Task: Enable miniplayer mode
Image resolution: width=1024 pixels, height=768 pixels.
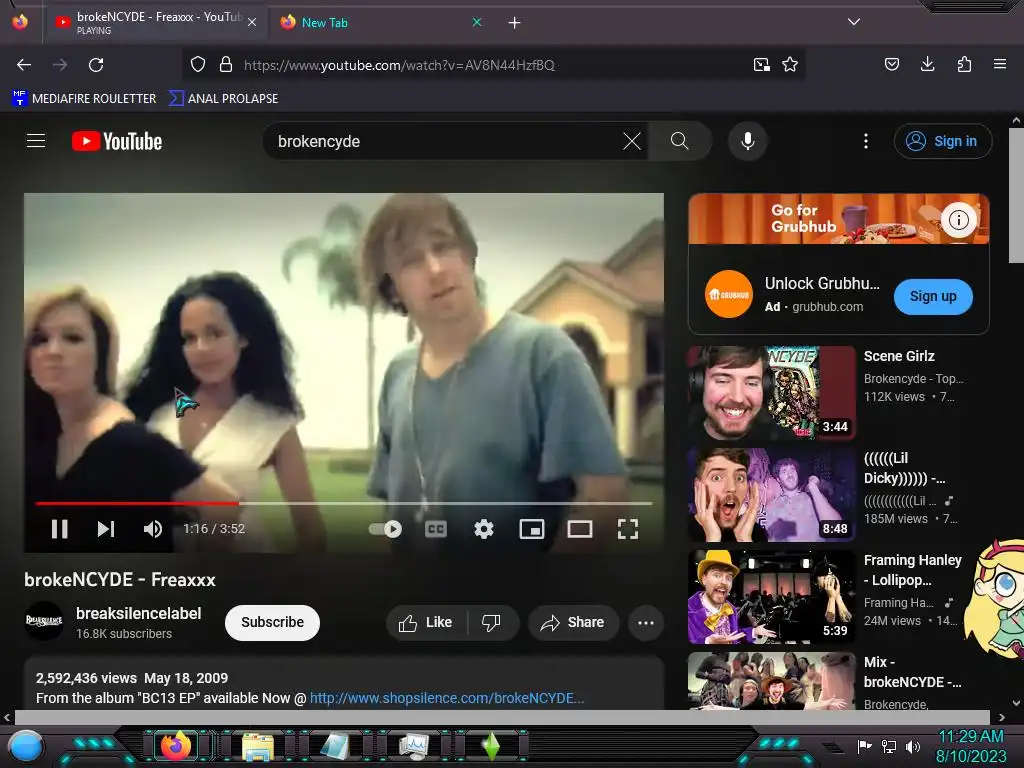Action: click(x=532, y=529)
